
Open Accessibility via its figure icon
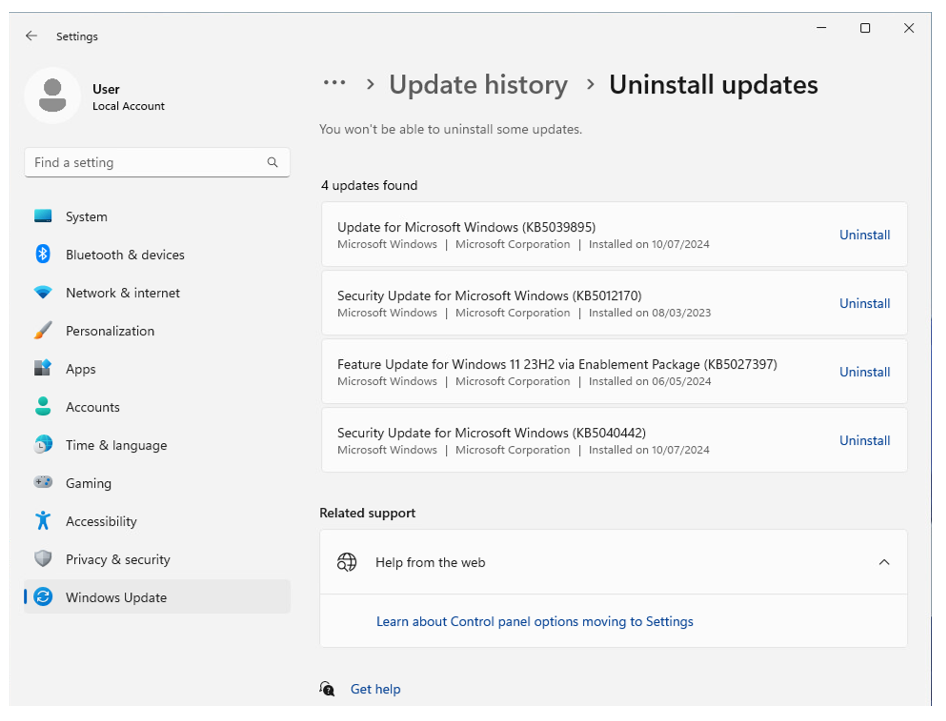(x=43, y=521)
